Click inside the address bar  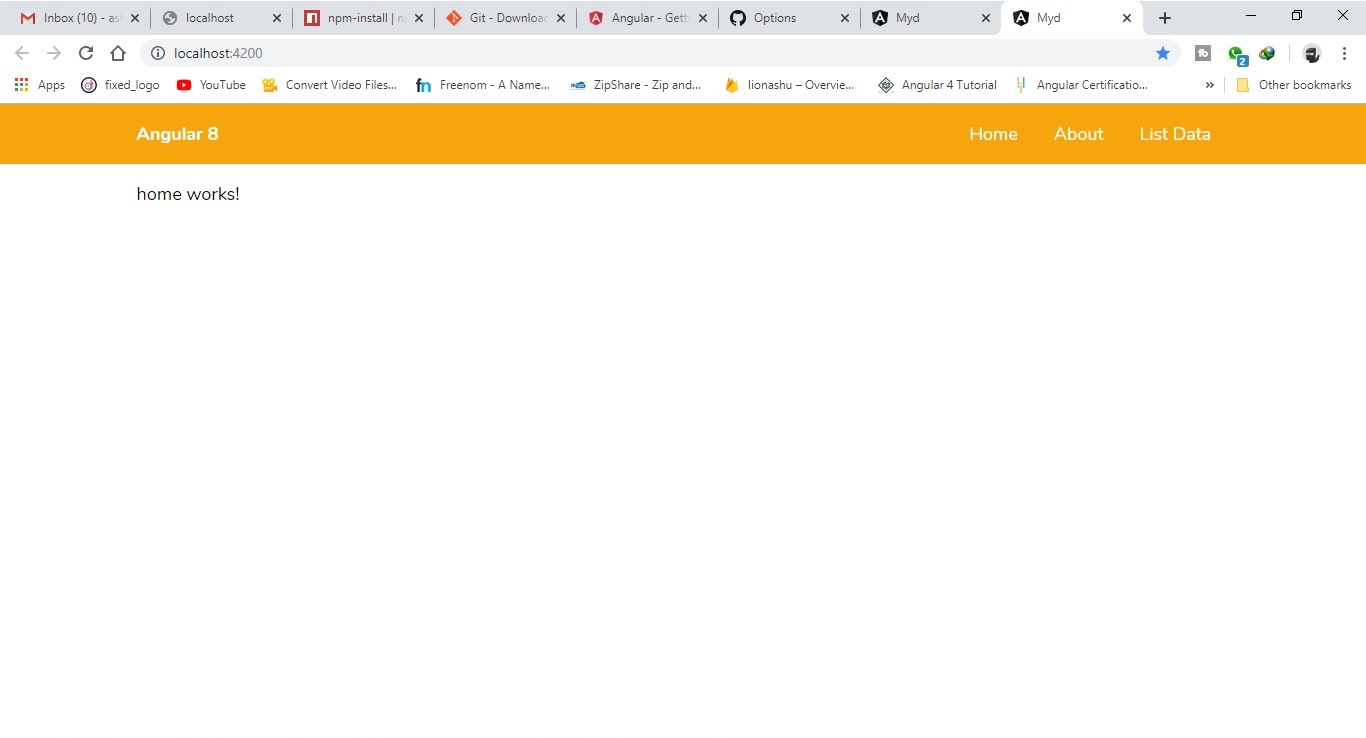(x=400, y=53)
